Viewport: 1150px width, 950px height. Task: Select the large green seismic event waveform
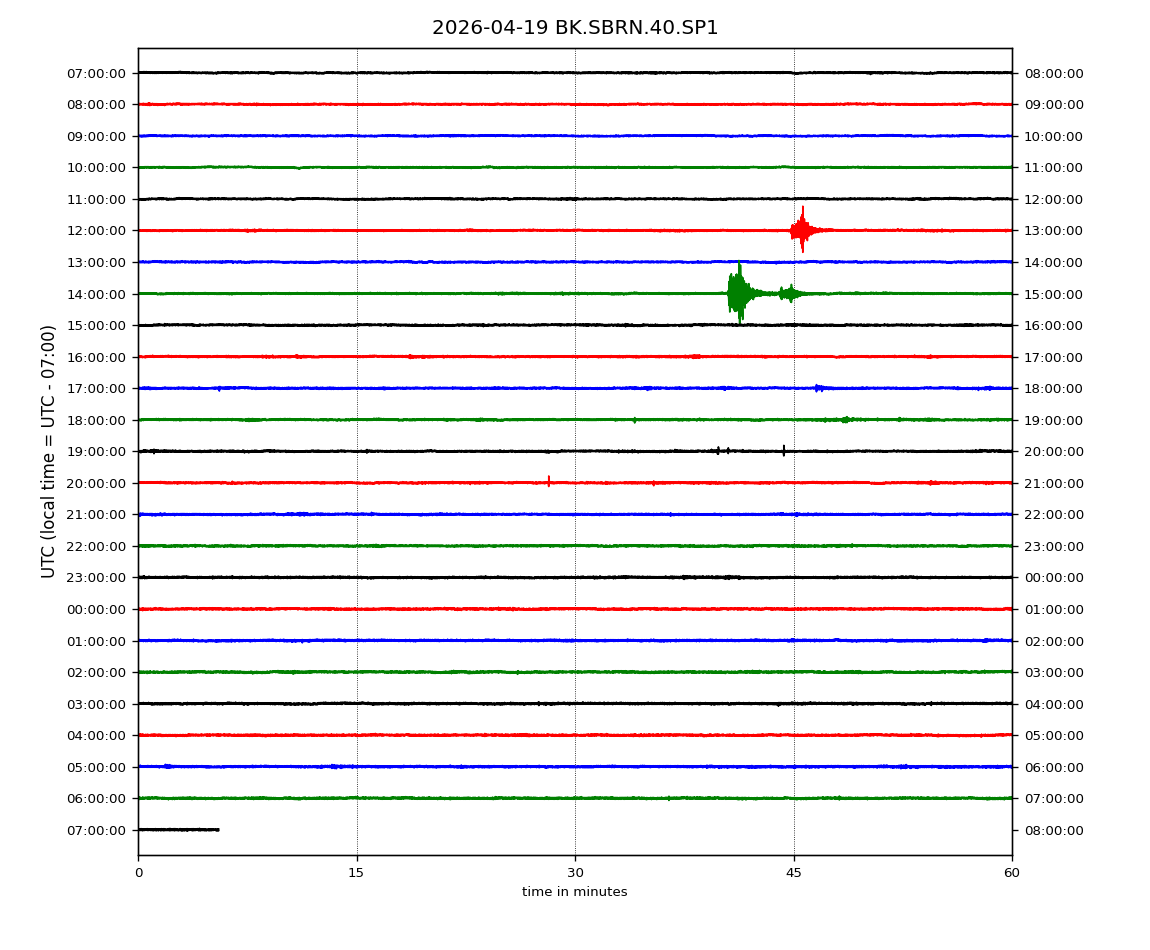[x=739, y=293]
